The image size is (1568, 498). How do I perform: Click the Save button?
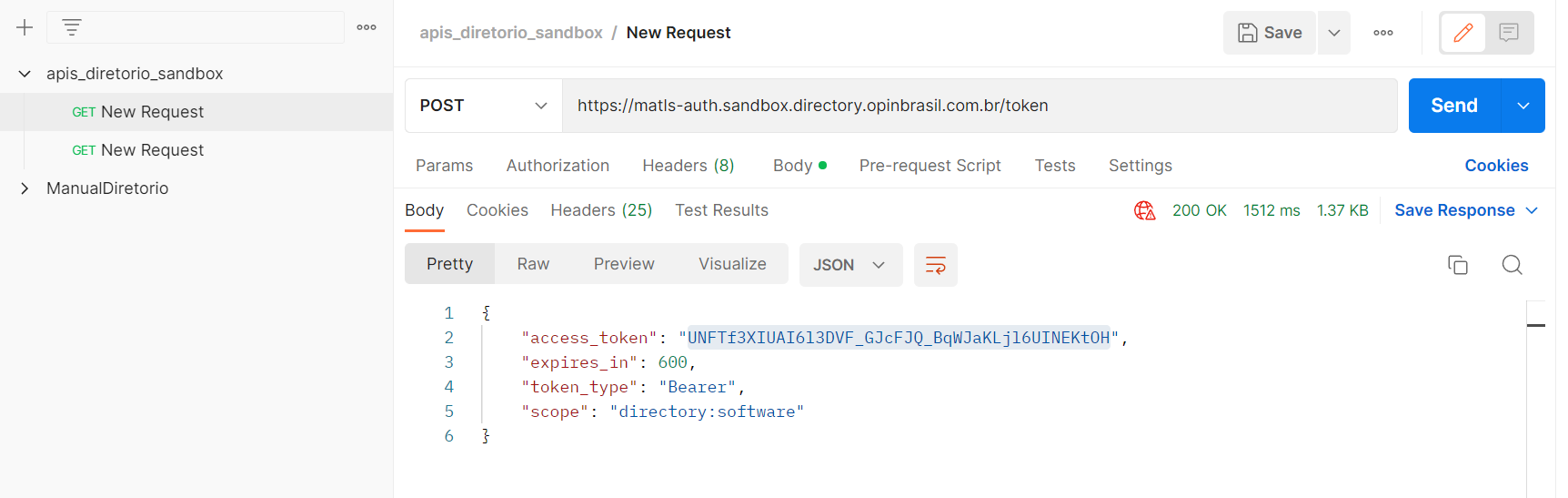coord(1269,33)
